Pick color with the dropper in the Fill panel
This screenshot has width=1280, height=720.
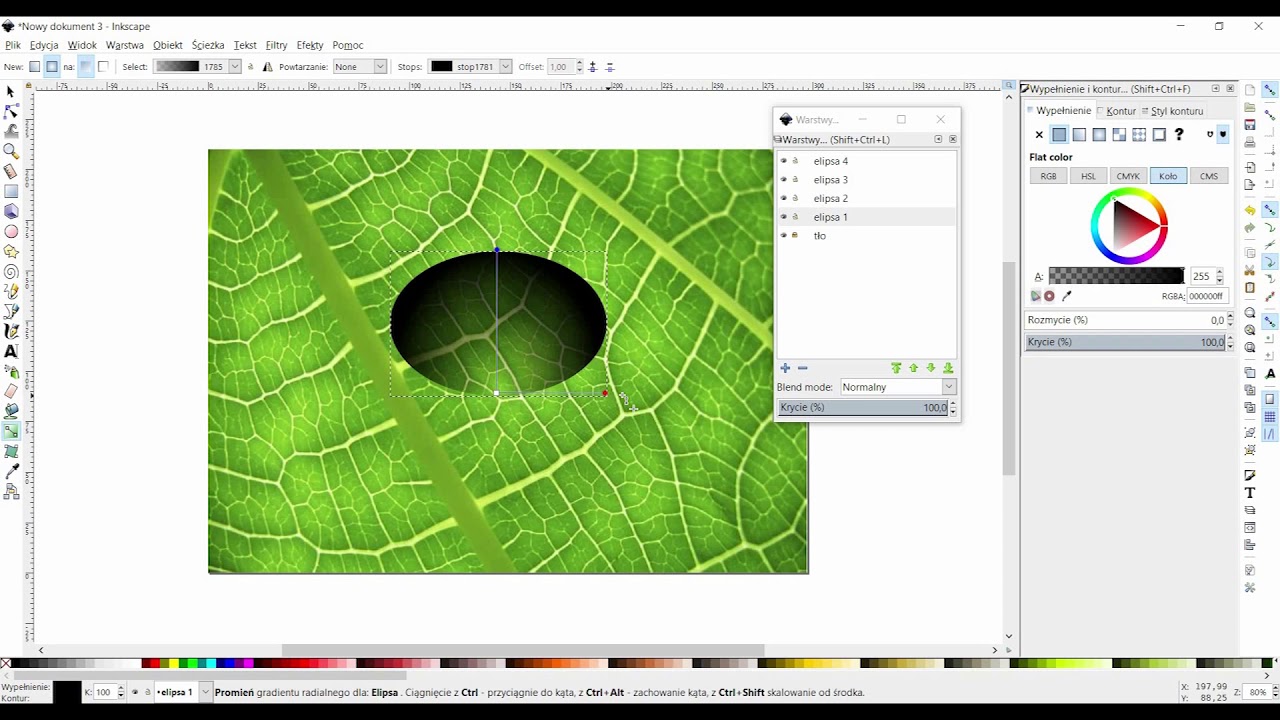tap(1066, 296)
